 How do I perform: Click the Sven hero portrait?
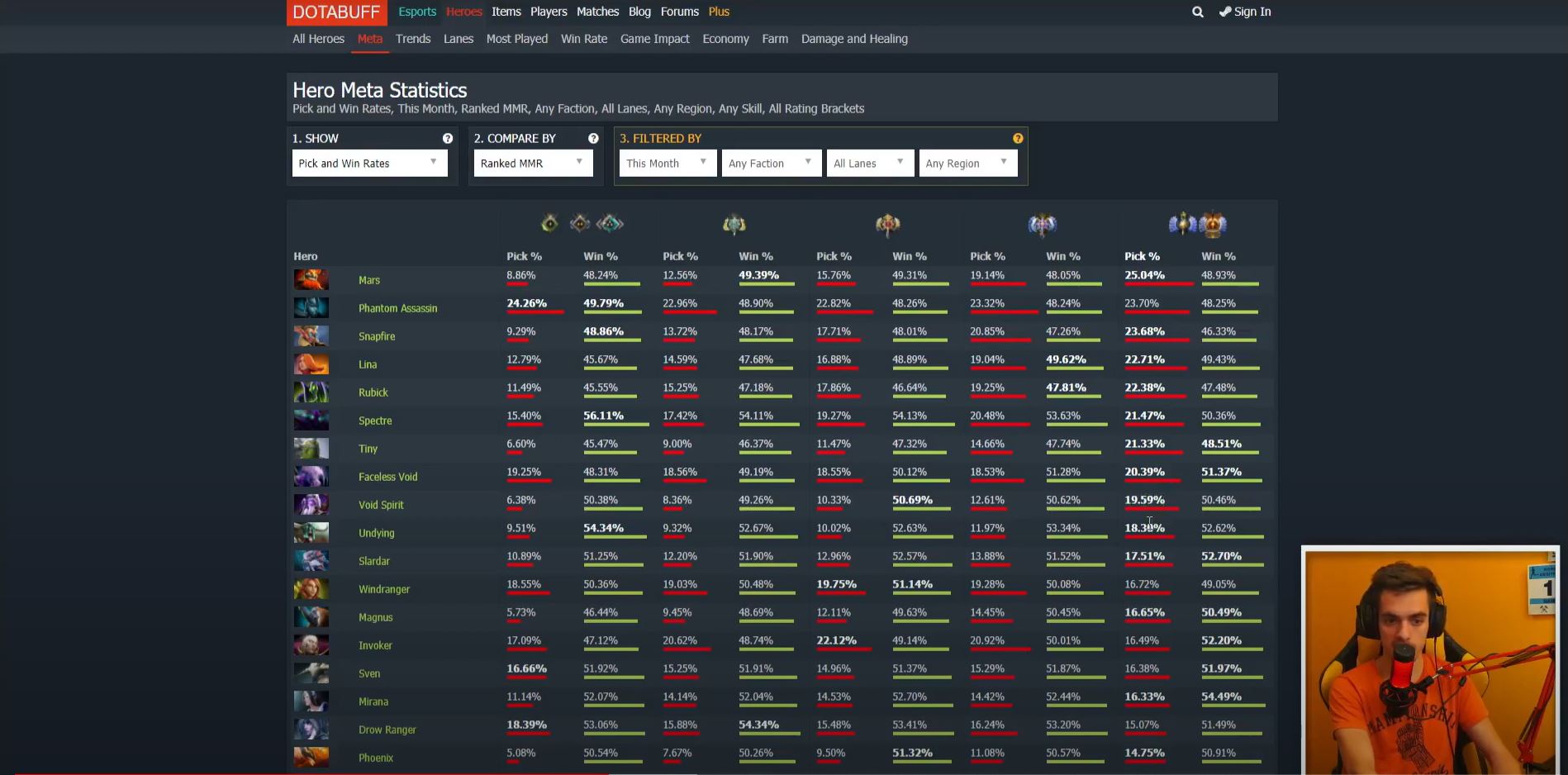point(311,673)
